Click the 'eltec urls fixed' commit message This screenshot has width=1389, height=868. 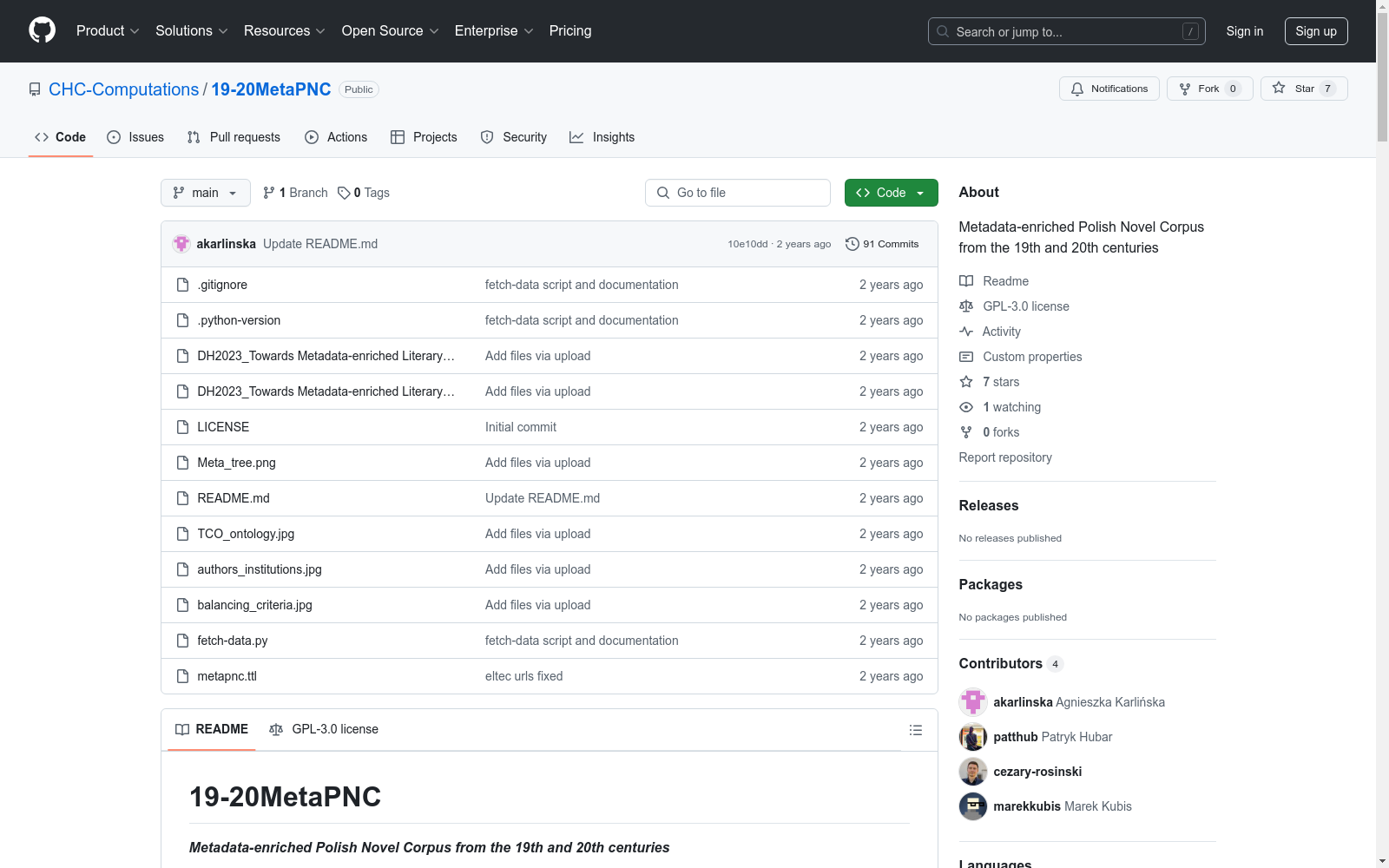click(x=523, y=676)
